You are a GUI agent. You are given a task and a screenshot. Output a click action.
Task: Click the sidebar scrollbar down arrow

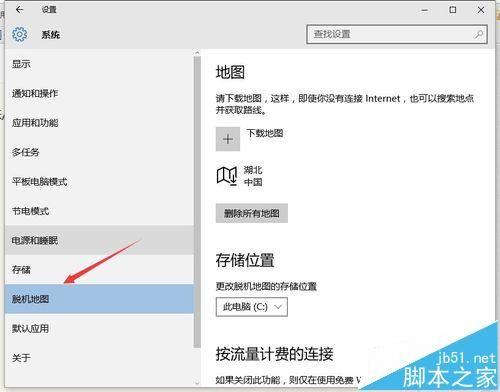[x=197, y=383]
